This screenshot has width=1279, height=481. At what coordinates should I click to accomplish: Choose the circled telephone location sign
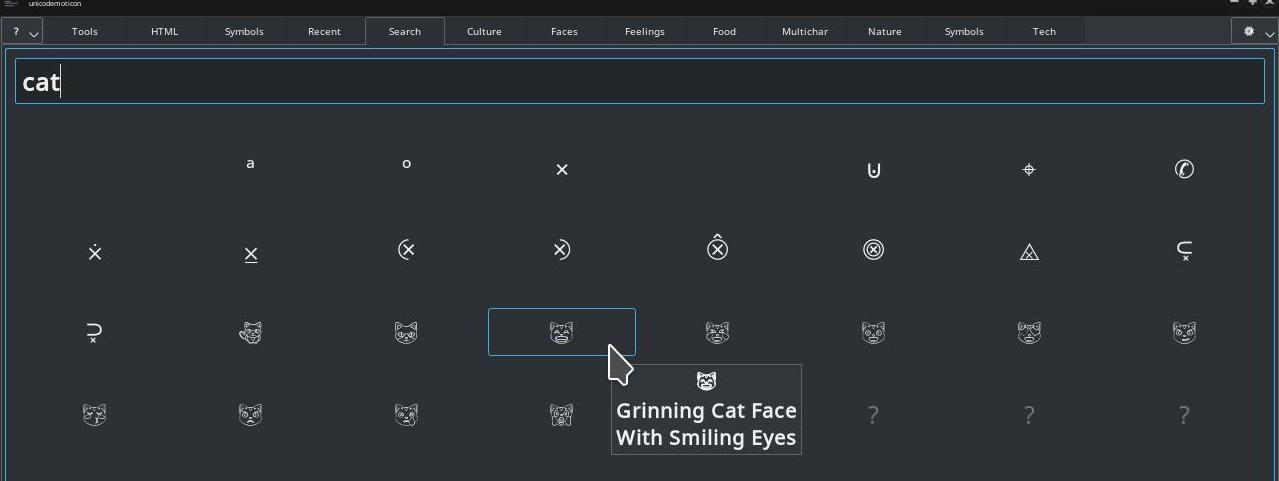(x=1184, y=169)
